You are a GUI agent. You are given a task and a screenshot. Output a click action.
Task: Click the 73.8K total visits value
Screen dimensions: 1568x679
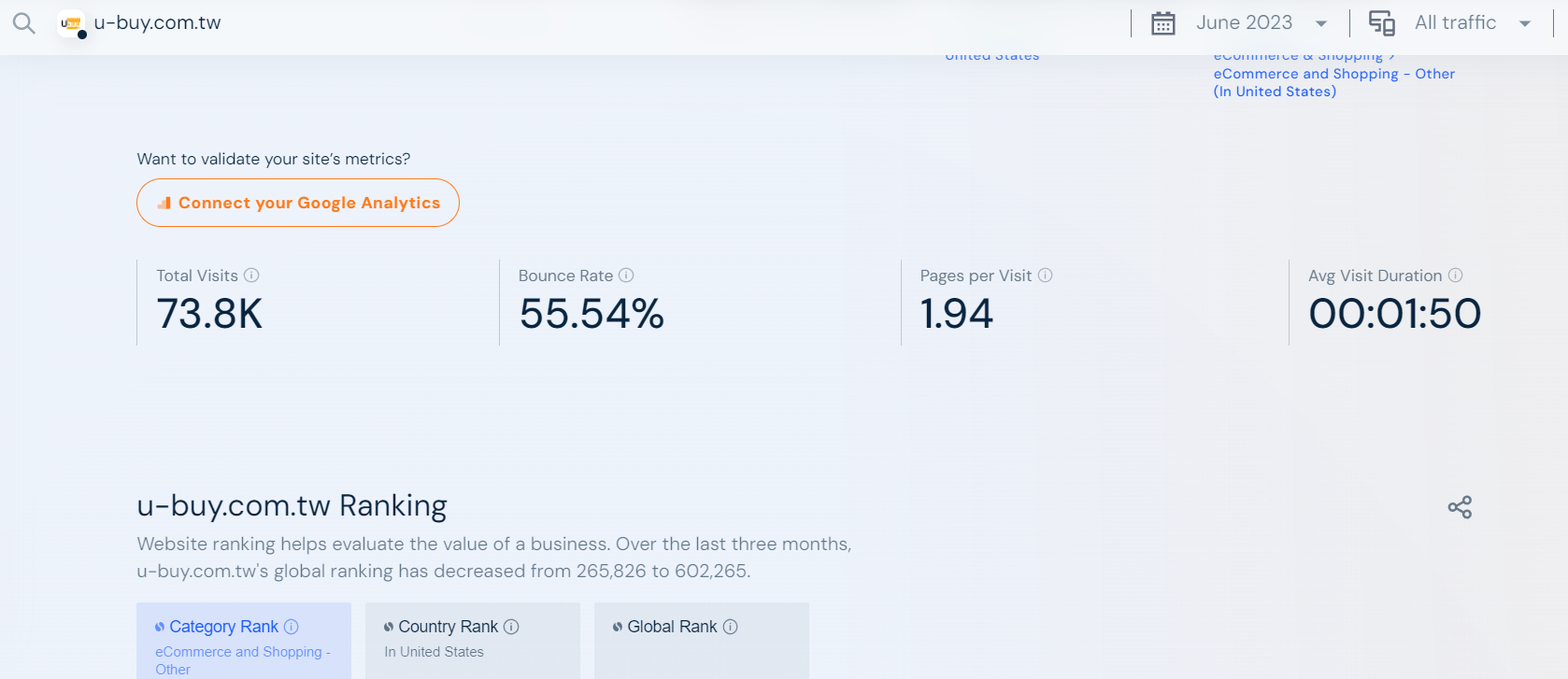point(209,314)
